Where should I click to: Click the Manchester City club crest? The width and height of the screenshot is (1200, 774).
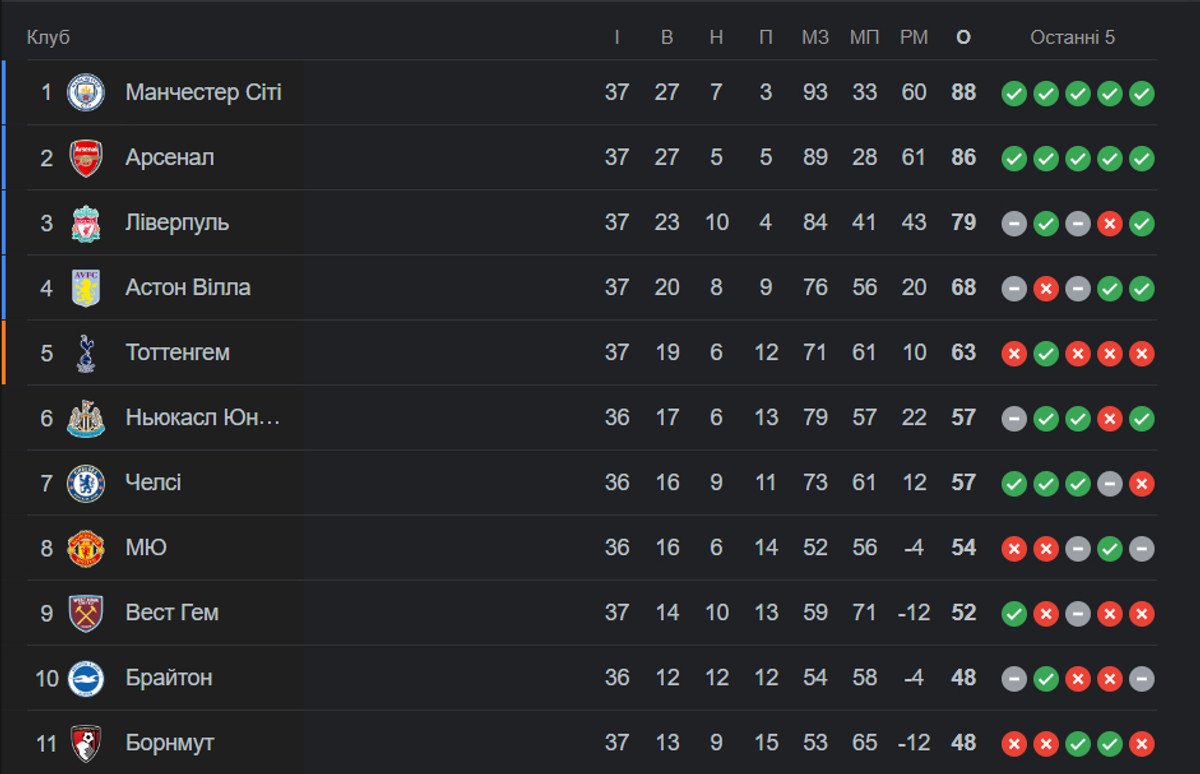85,93
